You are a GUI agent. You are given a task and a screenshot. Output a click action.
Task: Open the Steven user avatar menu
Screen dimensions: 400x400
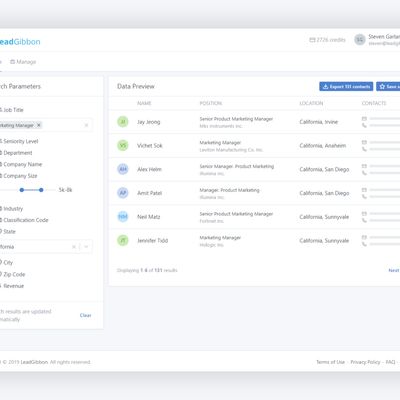[360, 40]
